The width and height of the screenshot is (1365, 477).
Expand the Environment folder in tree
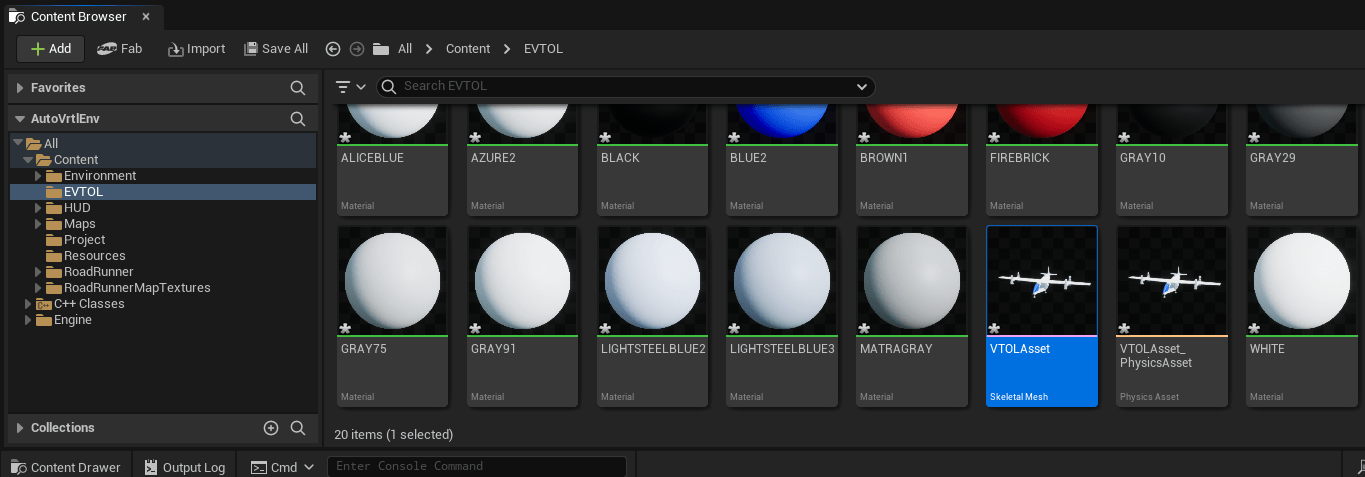38,176
